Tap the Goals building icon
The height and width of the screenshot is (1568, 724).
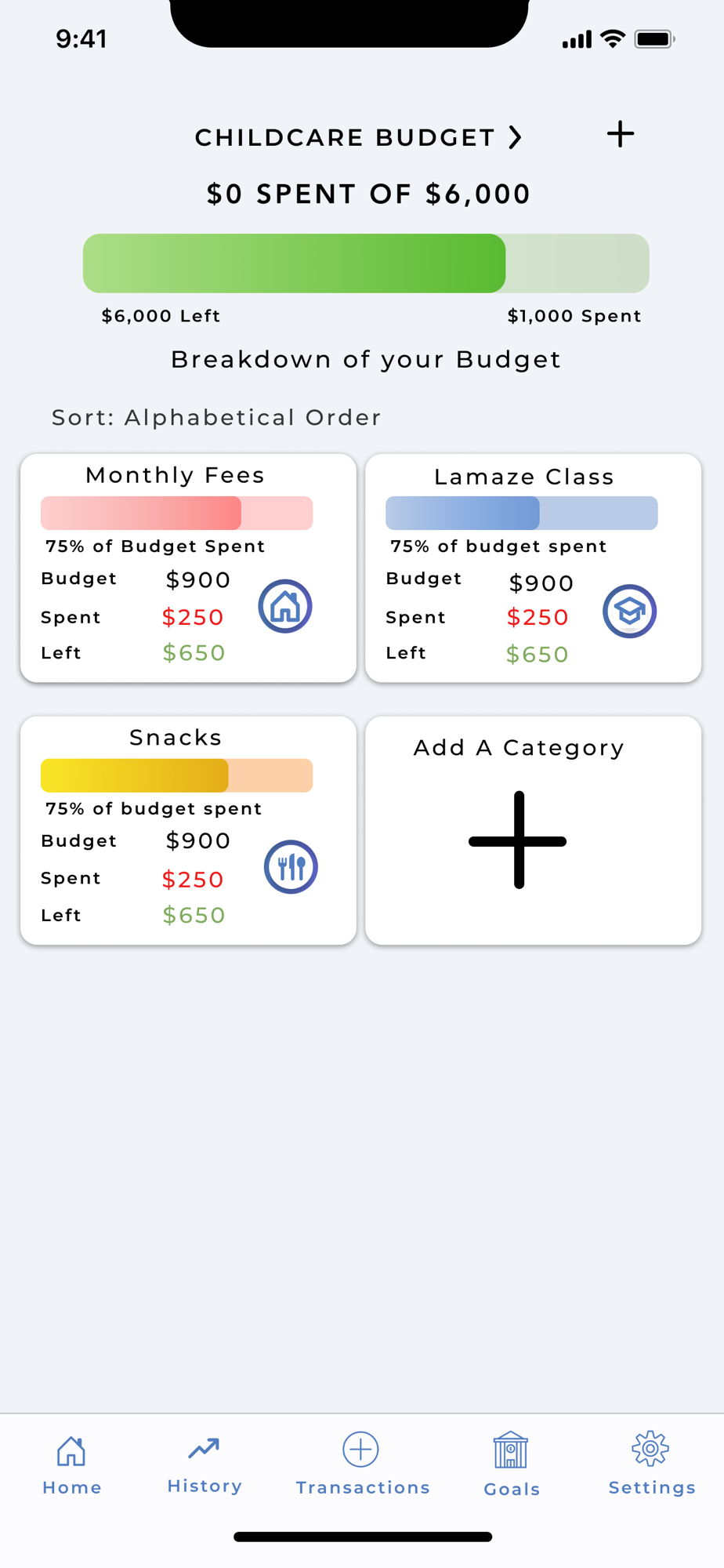(x=510, y=1450)
